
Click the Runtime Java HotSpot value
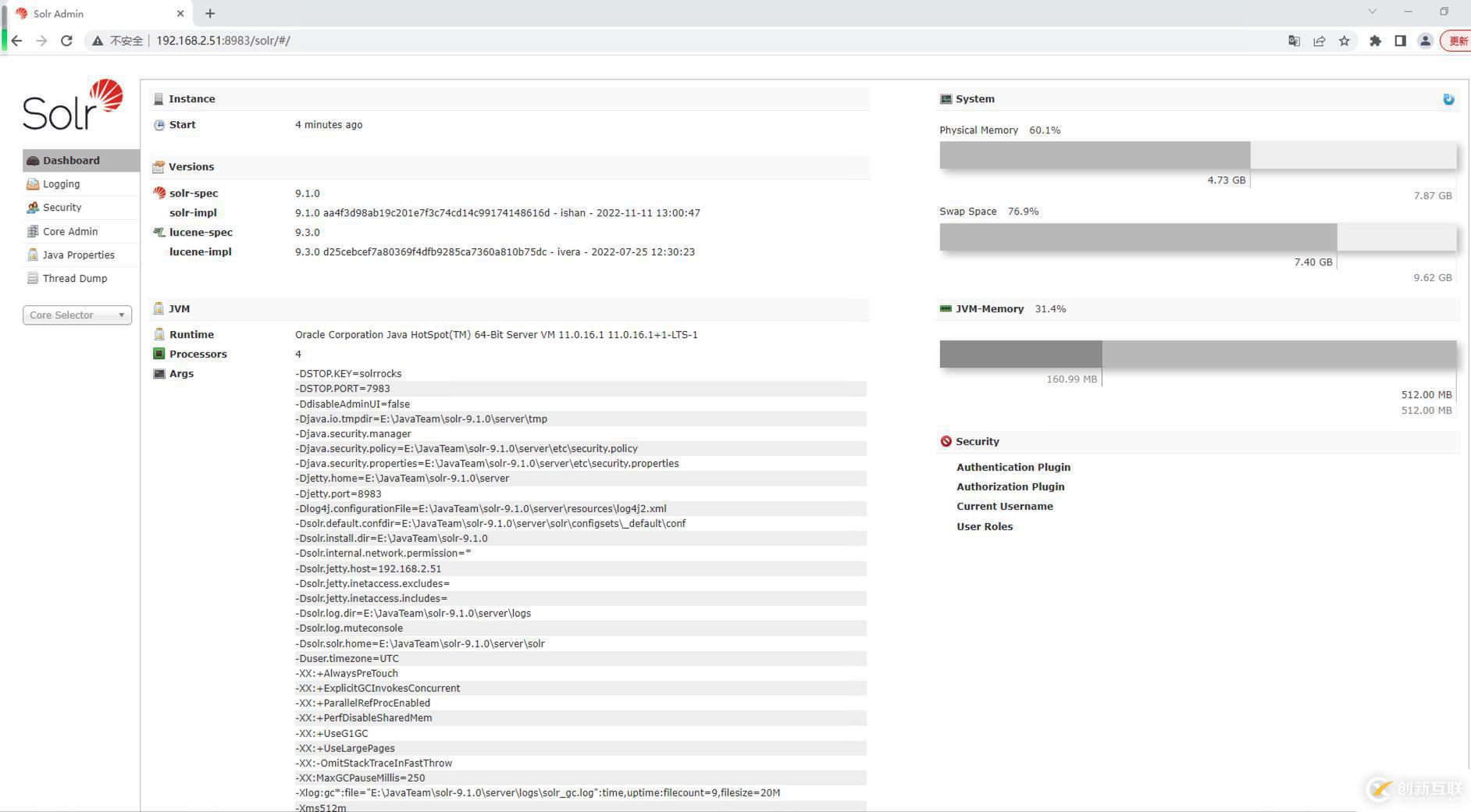497,334
